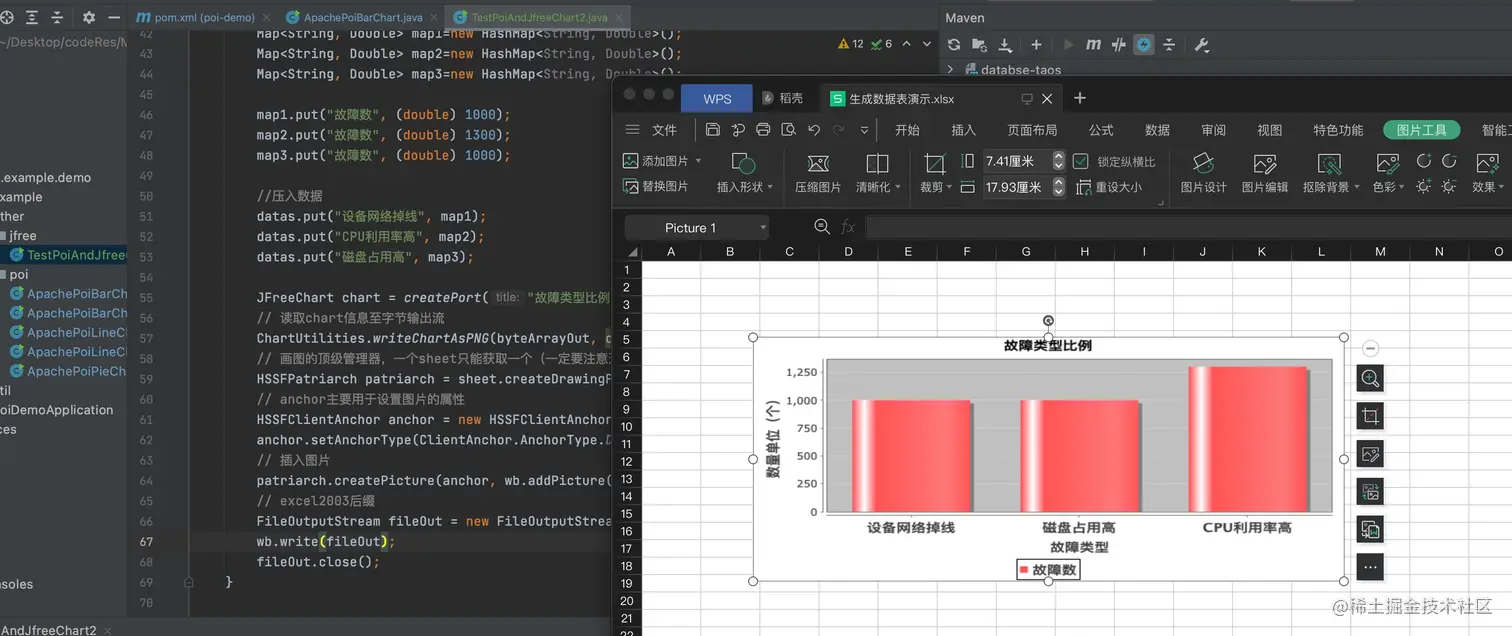The height and width of the screenshot is (636, 1512).
Task: Select poi folder in project tree
Action: point(18,274)
